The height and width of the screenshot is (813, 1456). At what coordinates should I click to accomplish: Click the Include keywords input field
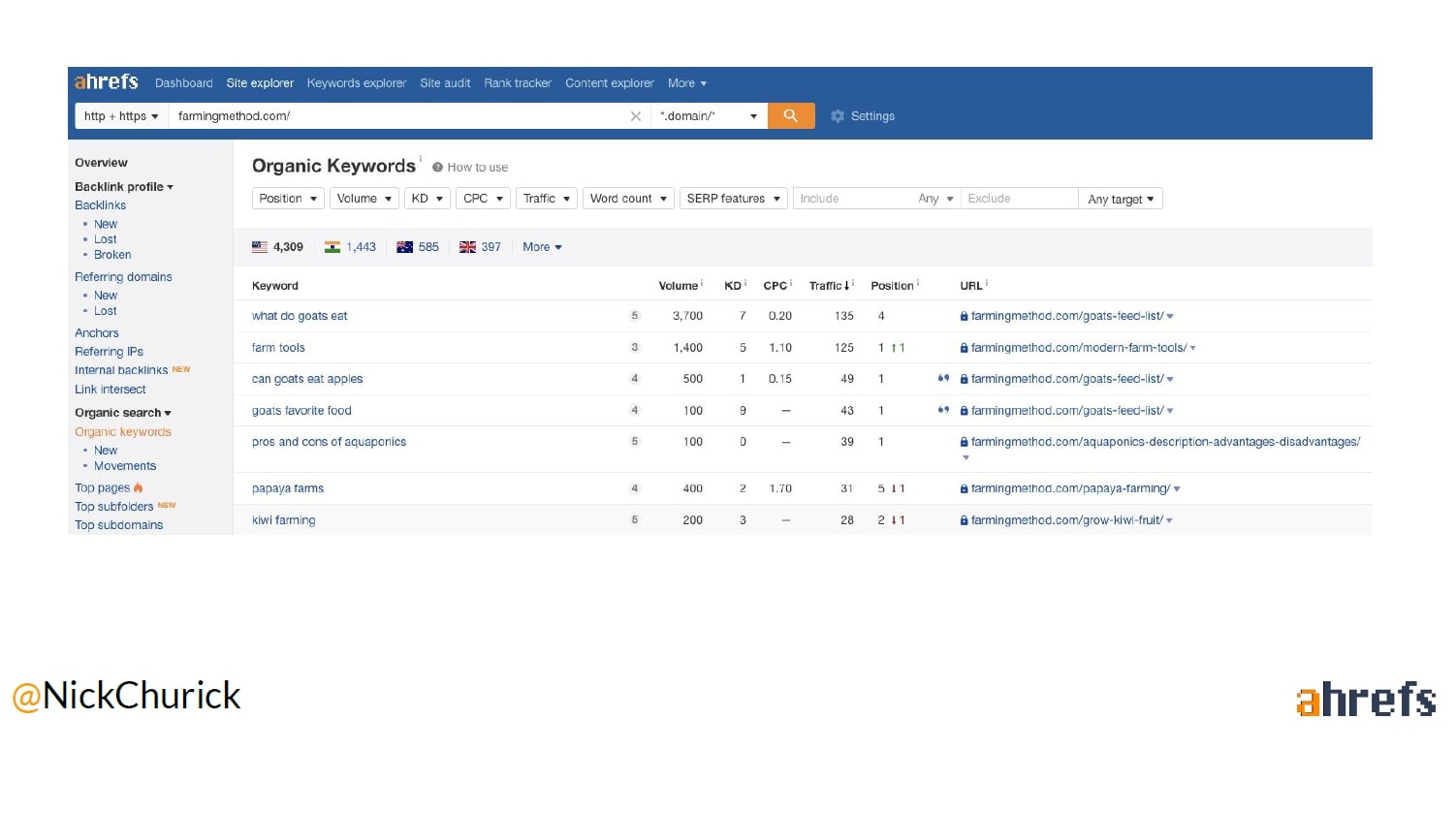pyautogui.click(x=853, y=199)
